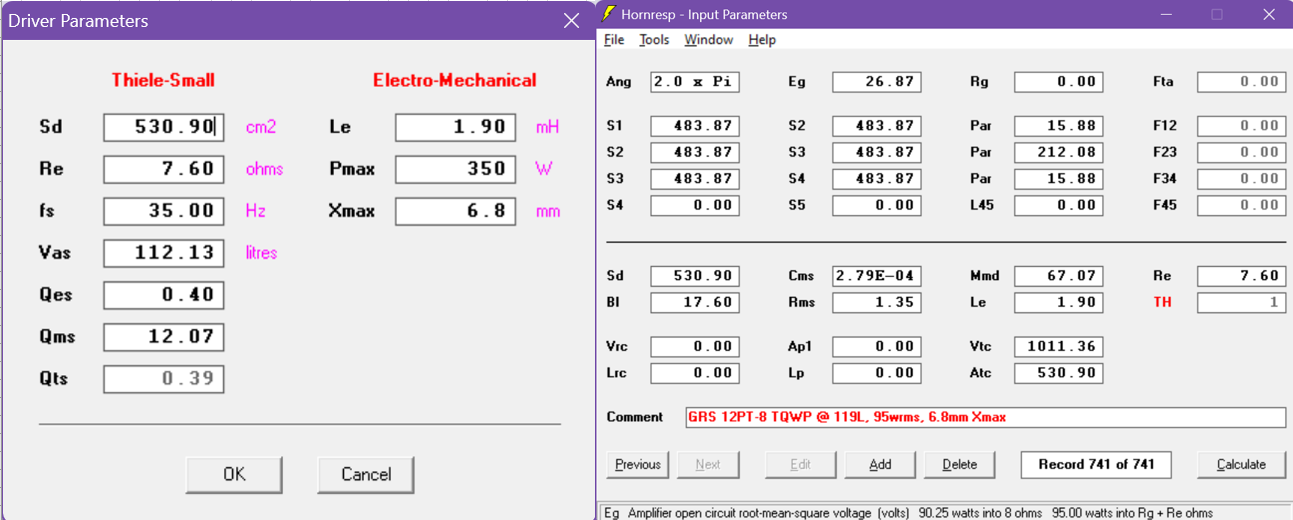Click the greyed Fta field
Viewport: 1293px width, 520px height.
click(1241, 82)
